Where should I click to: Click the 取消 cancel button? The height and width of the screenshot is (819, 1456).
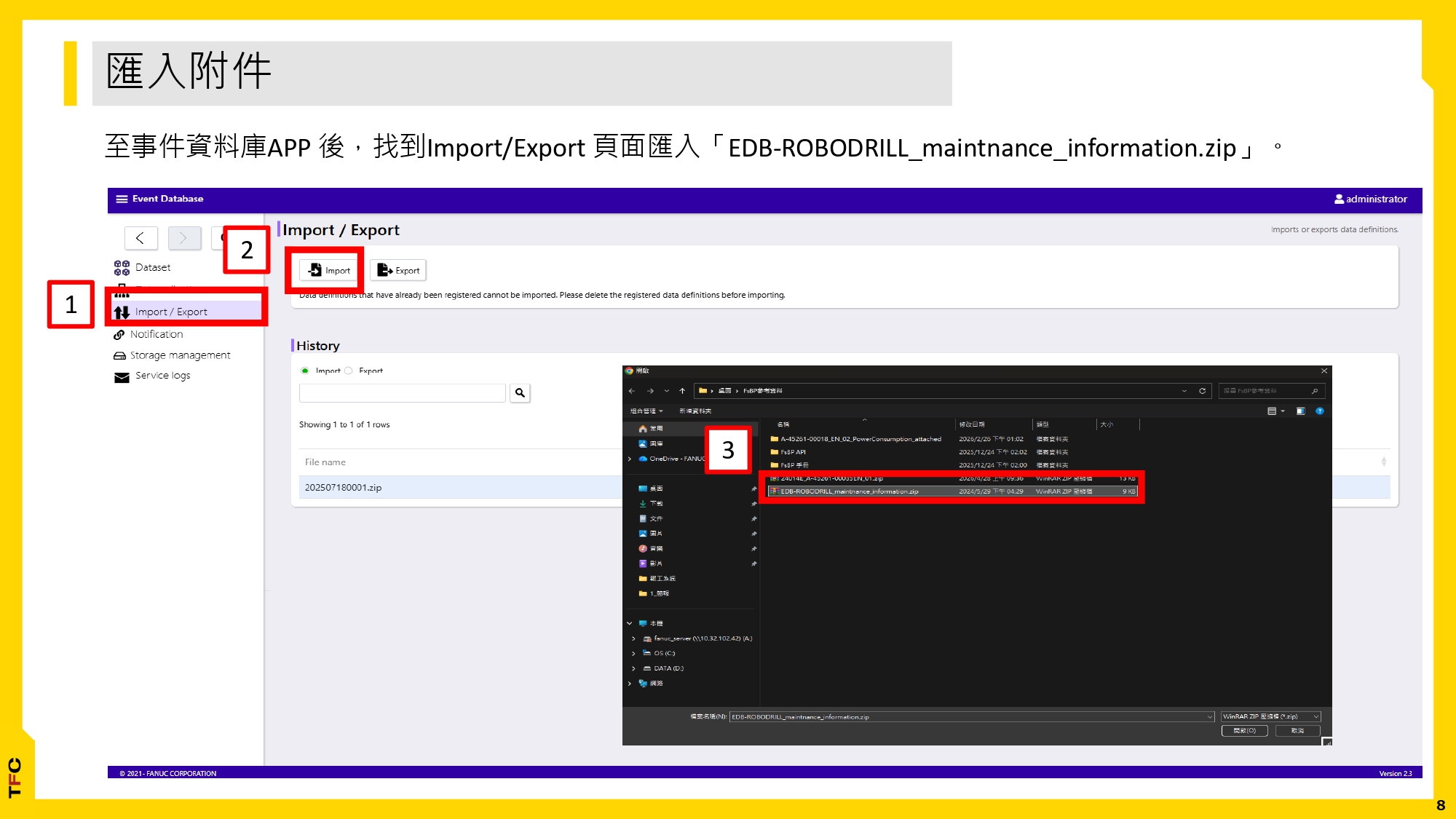pos(1298,731)
